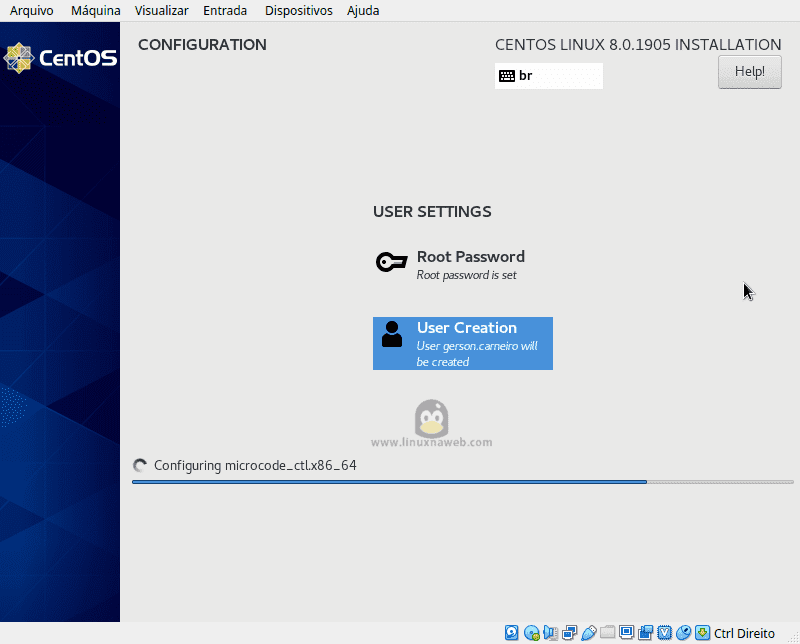800x644 pixels.
Task: Click the mouse integration status icon
Action: (x=683, y=633)
